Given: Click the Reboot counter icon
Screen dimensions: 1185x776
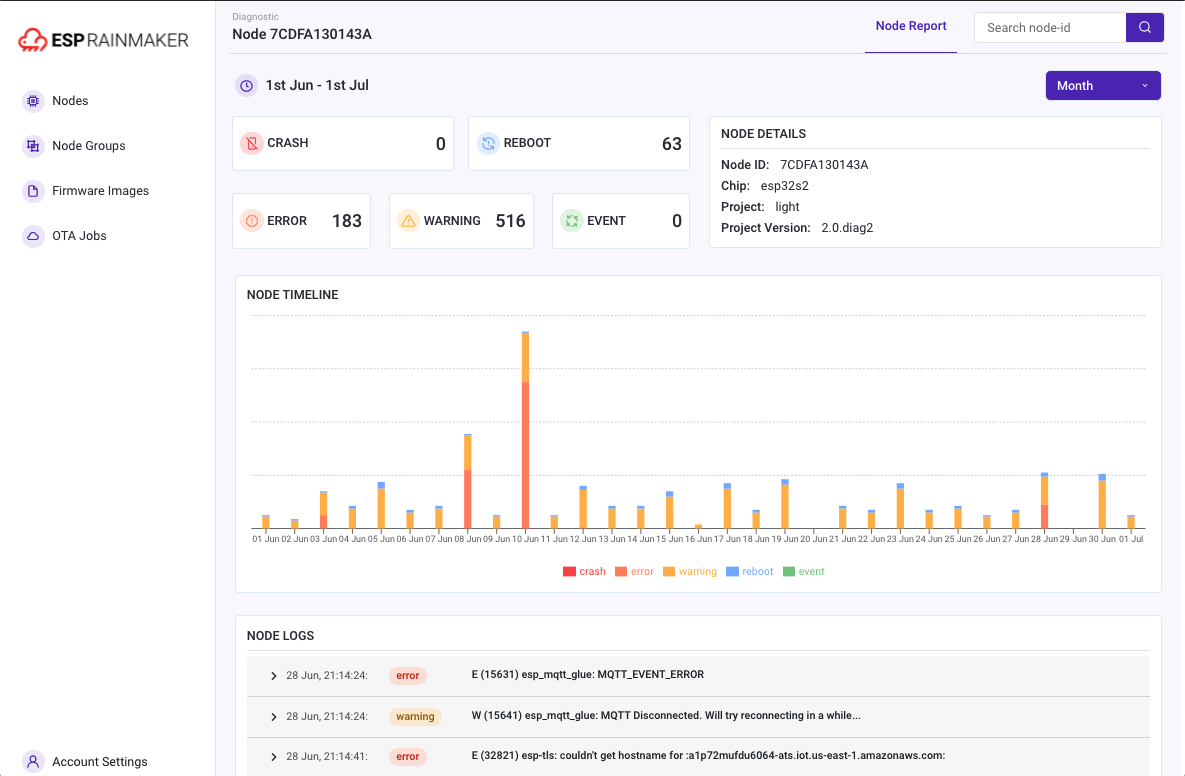Looking at the screenshot, I should point(488,143).
